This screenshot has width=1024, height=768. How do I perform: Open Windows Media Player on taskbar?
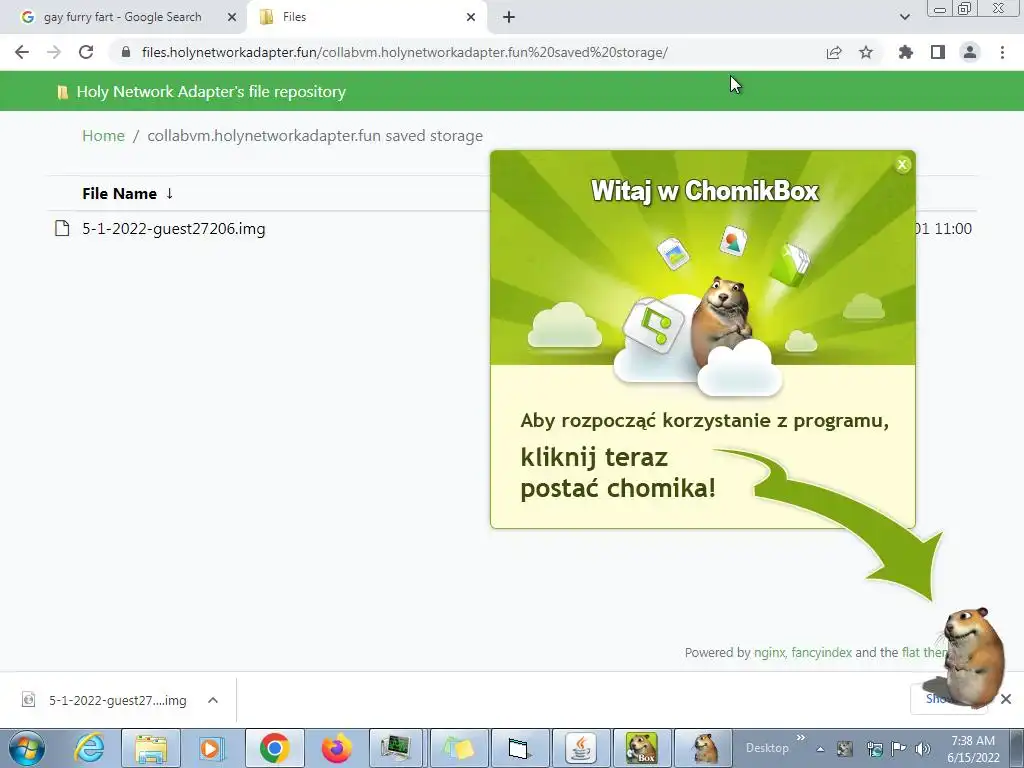point(212,748)
